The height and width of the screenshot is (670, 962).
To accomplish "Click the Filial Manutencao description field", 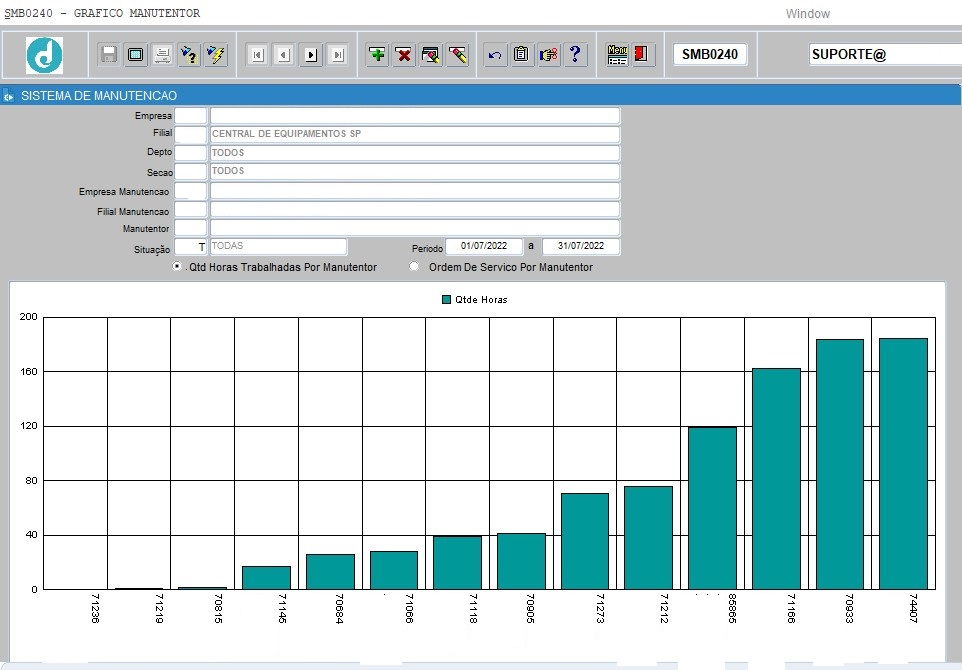I will click(415, 210).
